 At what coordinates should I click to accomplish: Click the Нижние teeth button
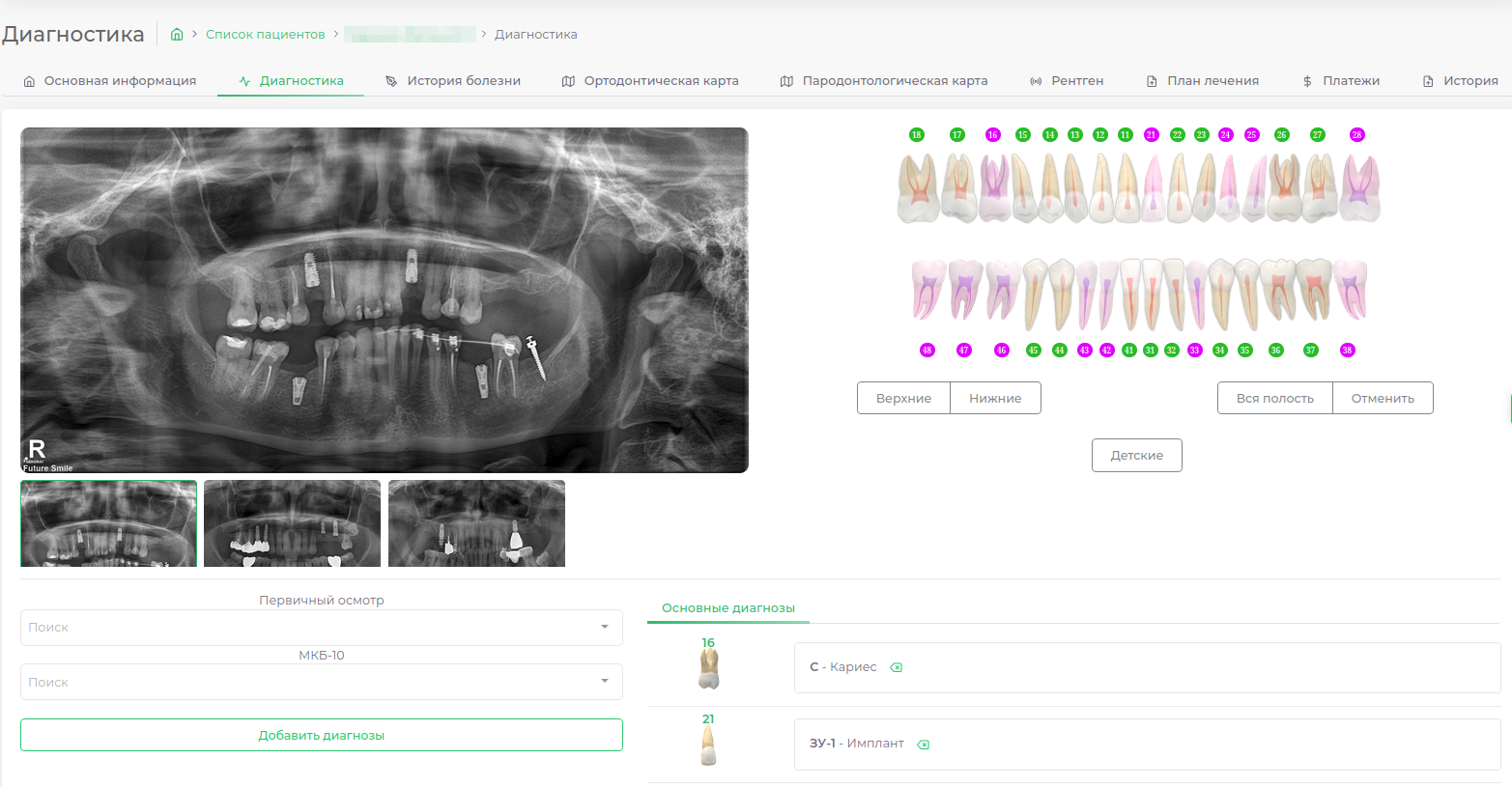(x=995, y=398)
